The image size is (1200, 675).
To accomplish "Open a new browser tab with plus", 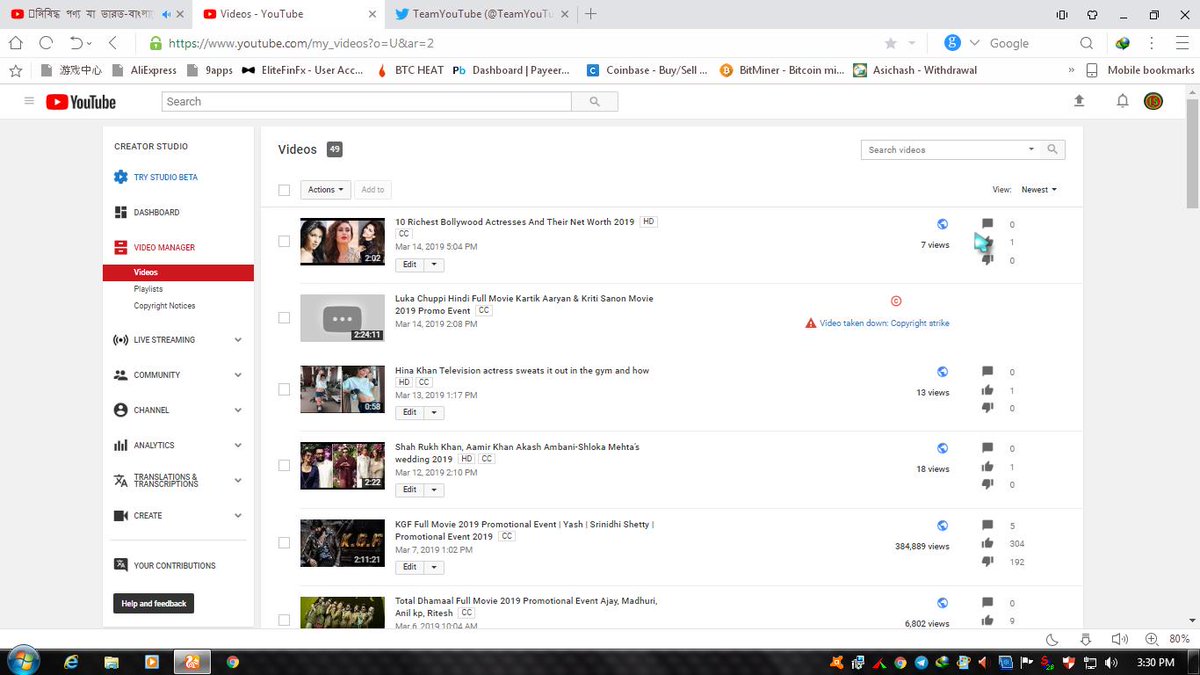I will [590, 13].
